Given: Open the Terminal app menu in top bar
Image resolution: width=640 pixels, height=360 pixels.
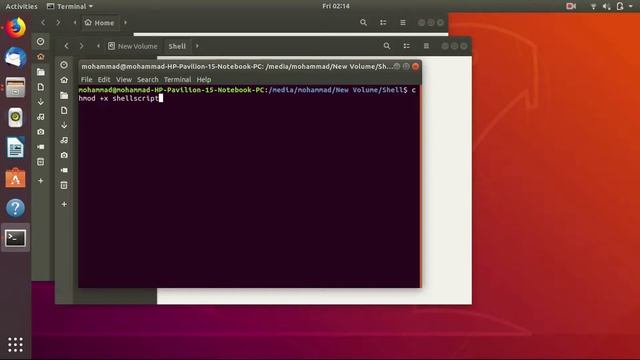Looking at the screenshot, I should 70,6.
